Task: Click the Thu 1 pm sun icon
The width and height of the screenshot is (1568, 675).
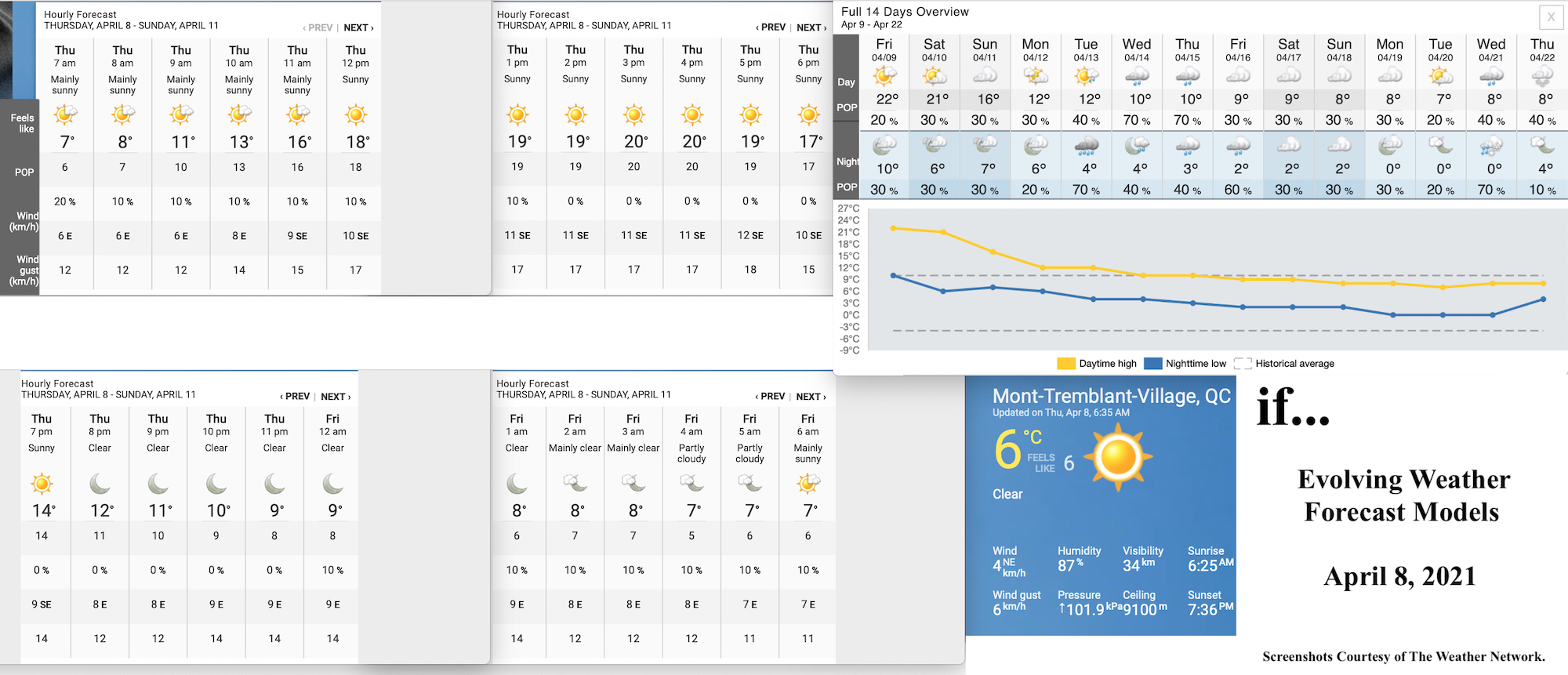Action: tap(517, 115)
